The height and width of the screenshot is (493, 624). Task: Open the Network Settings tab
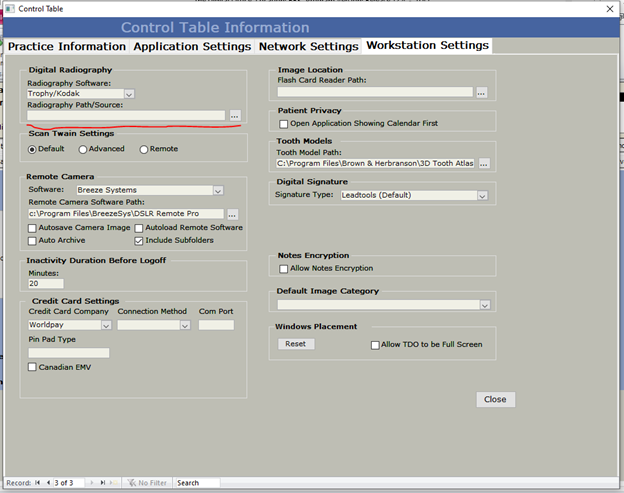point(308,46)
